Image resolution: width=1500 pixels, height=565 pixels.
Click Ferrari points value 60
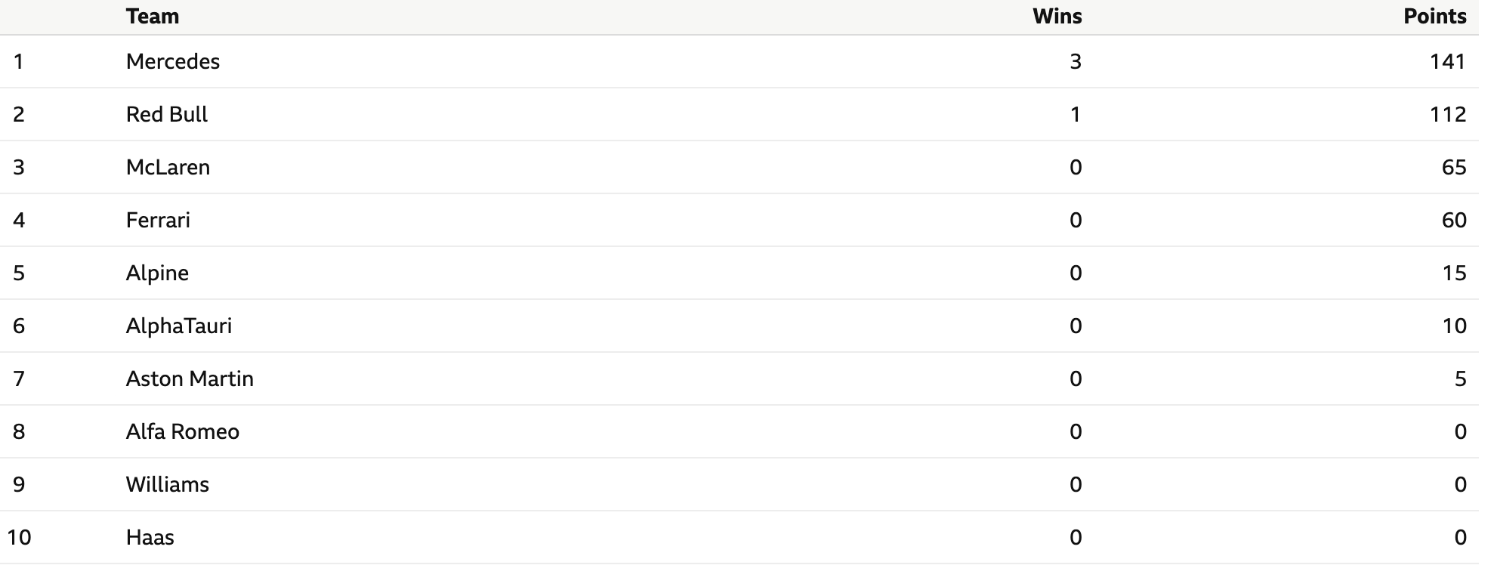pos(1454,220)
